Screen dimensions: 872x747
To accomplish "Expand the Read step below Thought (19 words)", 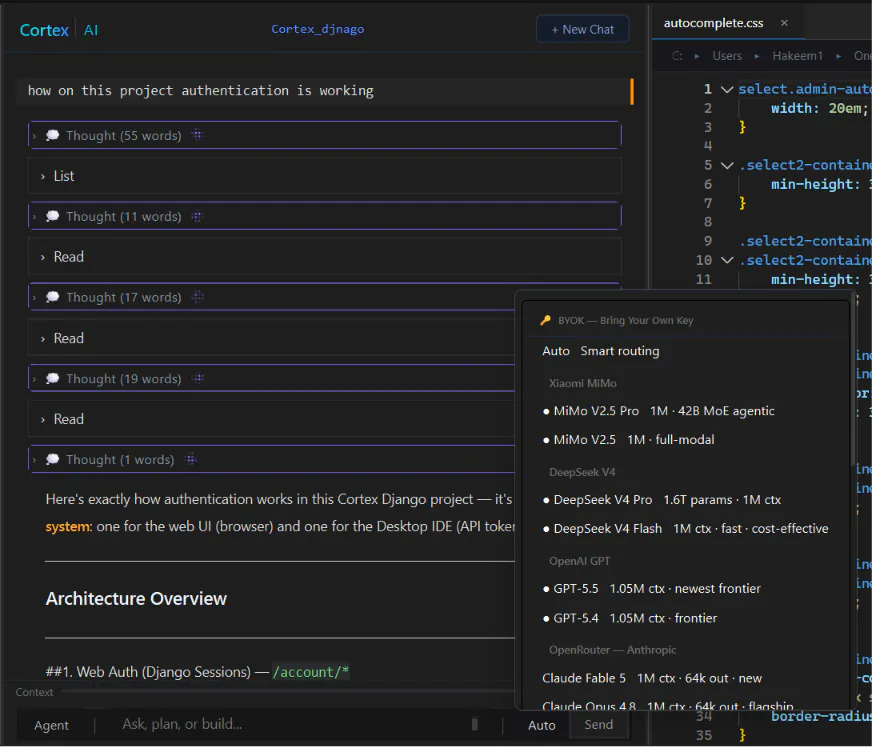I will click(x=271, y=419).
